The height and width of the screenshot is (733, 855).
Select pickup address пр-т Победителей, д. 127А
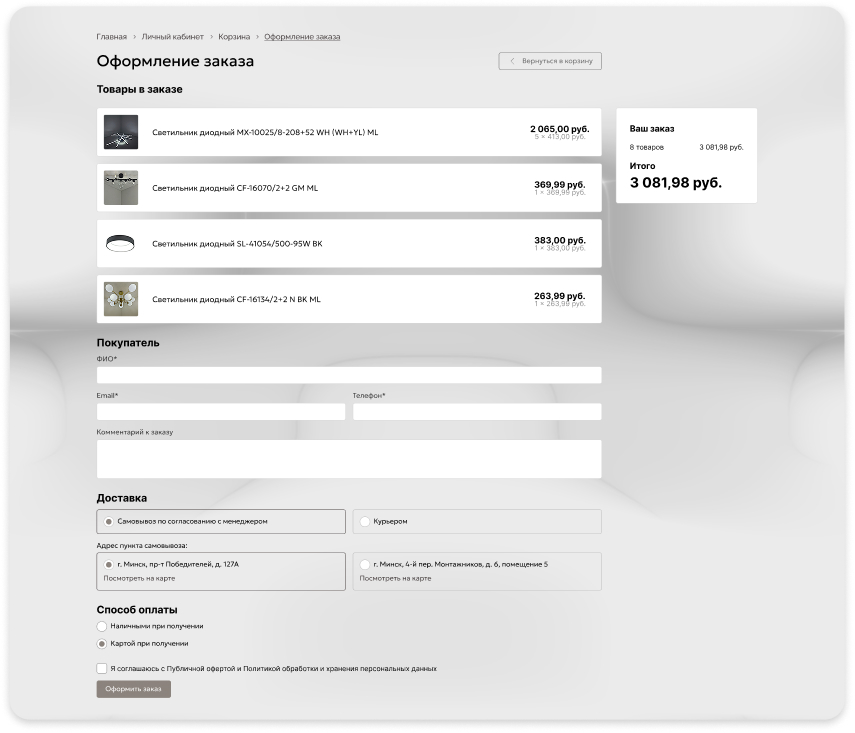(109, 564)
